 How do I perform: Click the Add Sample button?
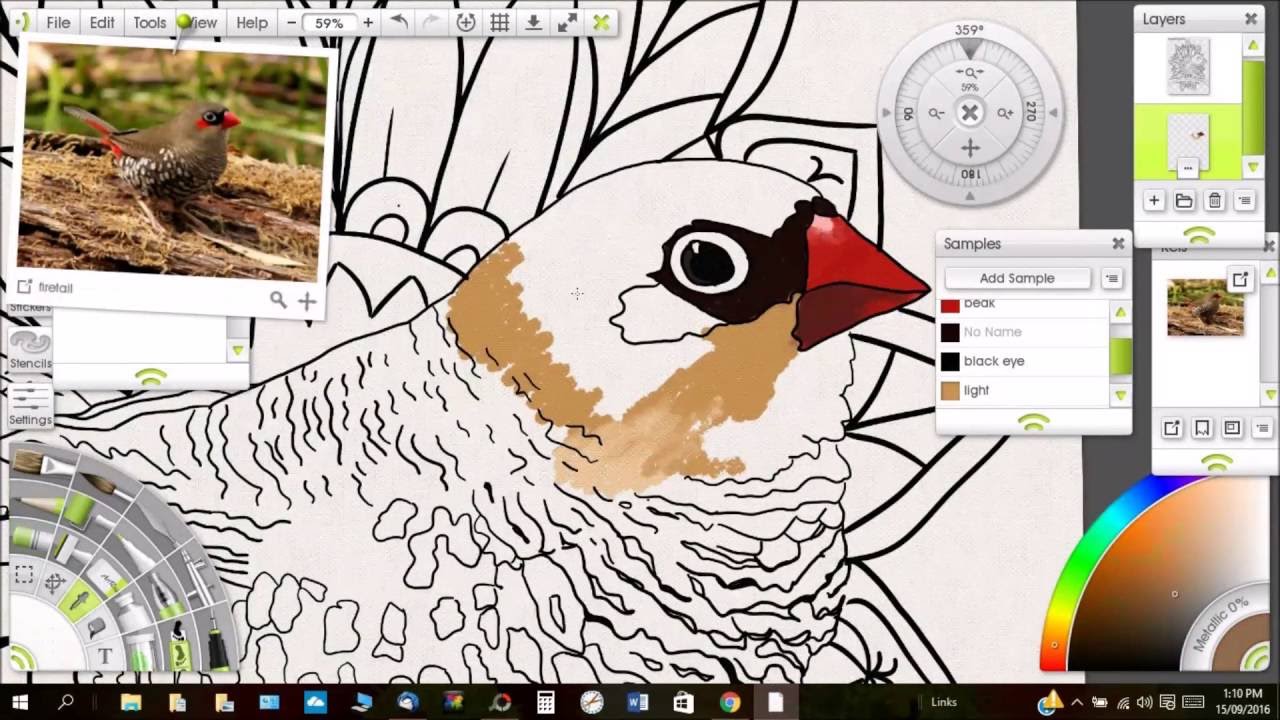point(1017,278)
